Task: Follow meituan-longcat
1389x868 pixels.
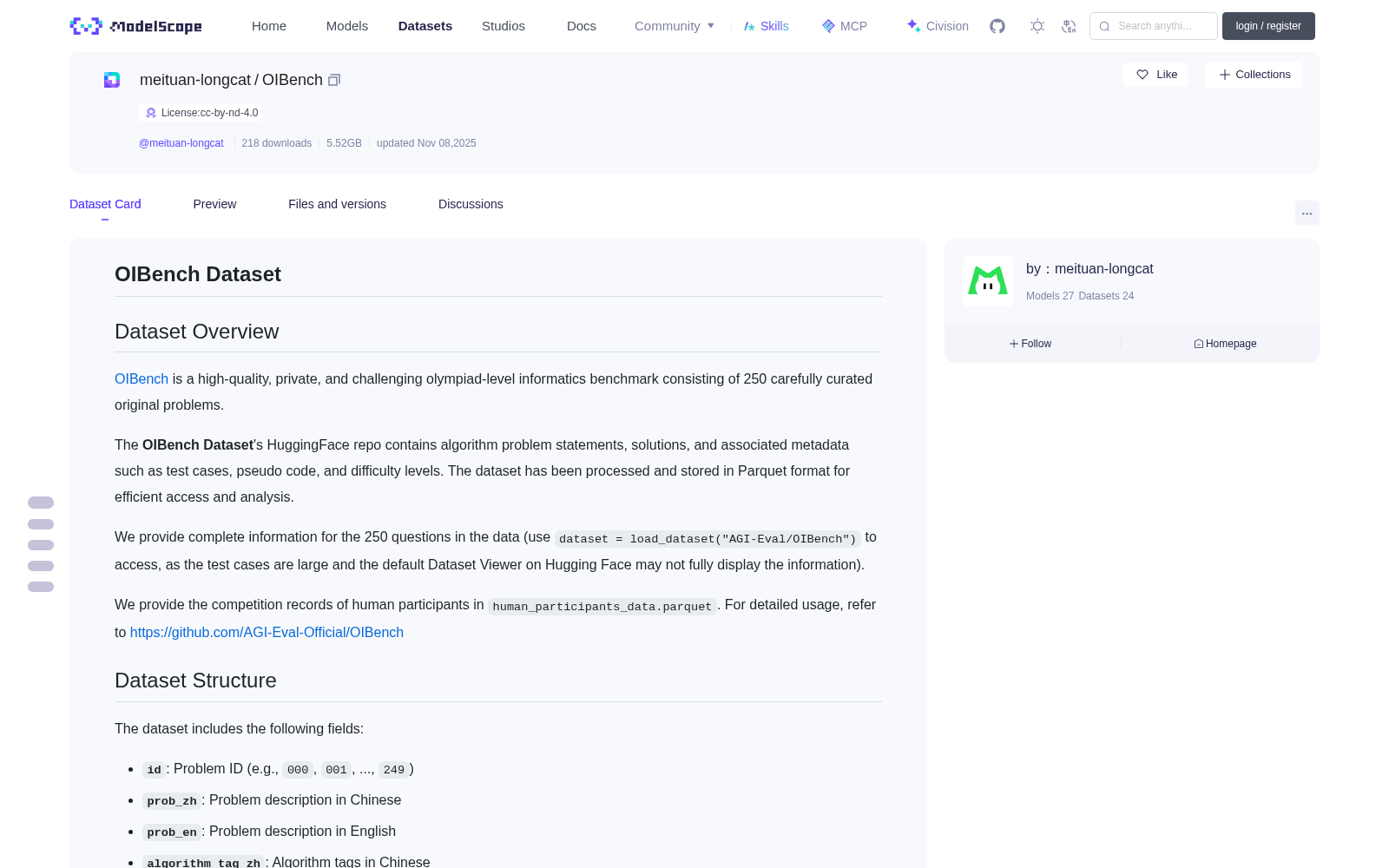Action: point(1030,344)
